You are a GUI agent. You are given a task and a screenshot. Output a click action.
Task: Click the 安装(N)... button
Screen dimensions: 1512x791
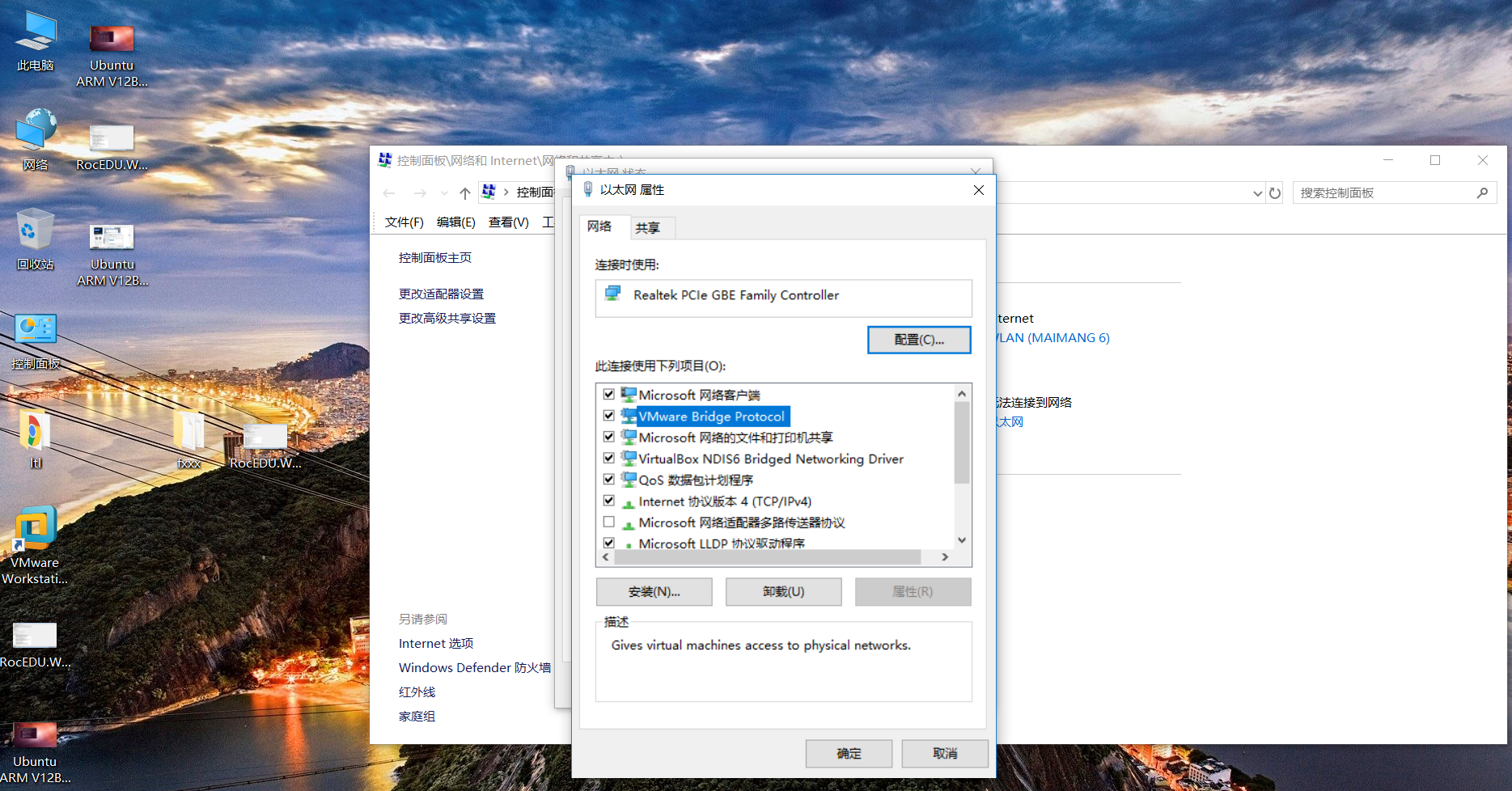[x=654, y=591]
